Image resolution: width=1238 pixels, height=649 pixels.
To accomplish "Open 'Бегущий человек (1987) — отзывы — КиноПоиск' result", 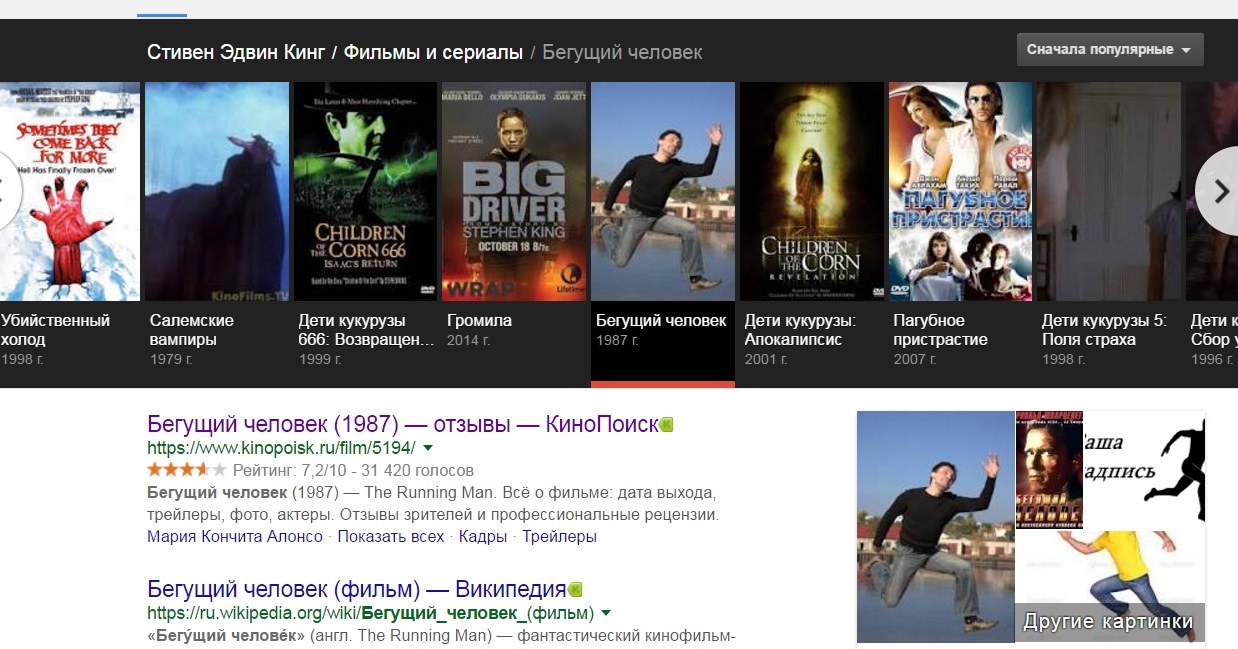I will (402, 424).
